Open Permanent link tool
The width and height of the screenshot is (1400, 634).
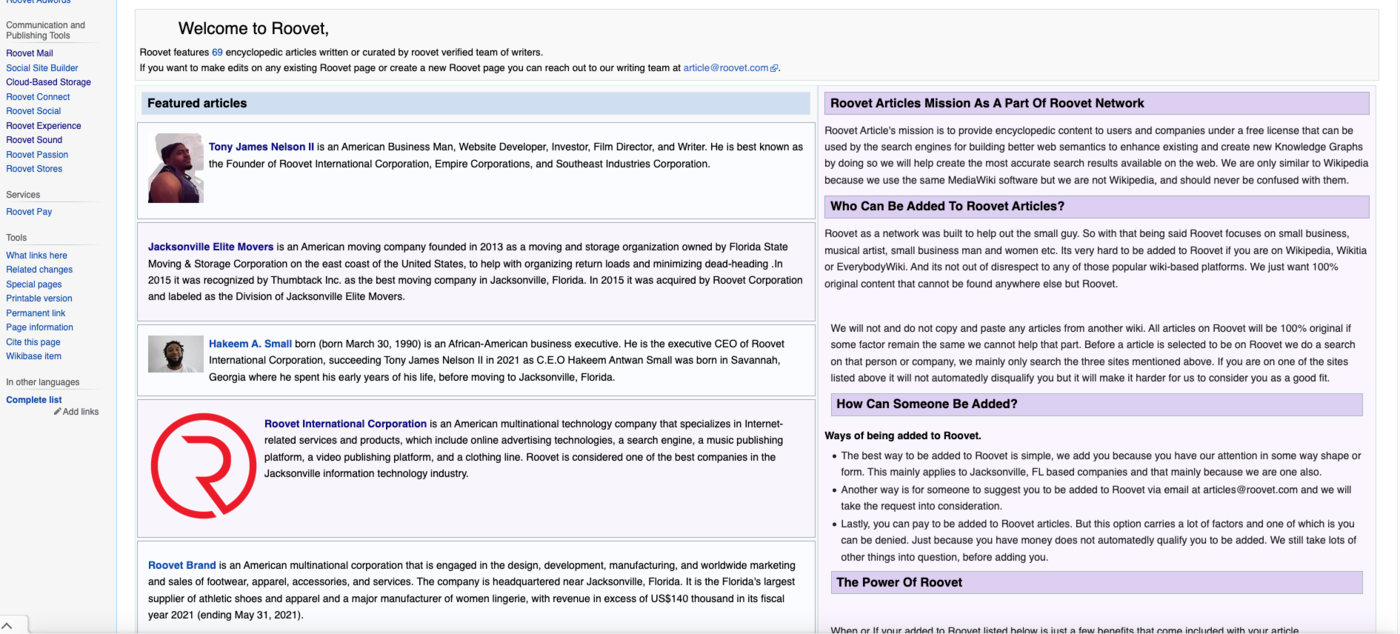pos(36,314)
